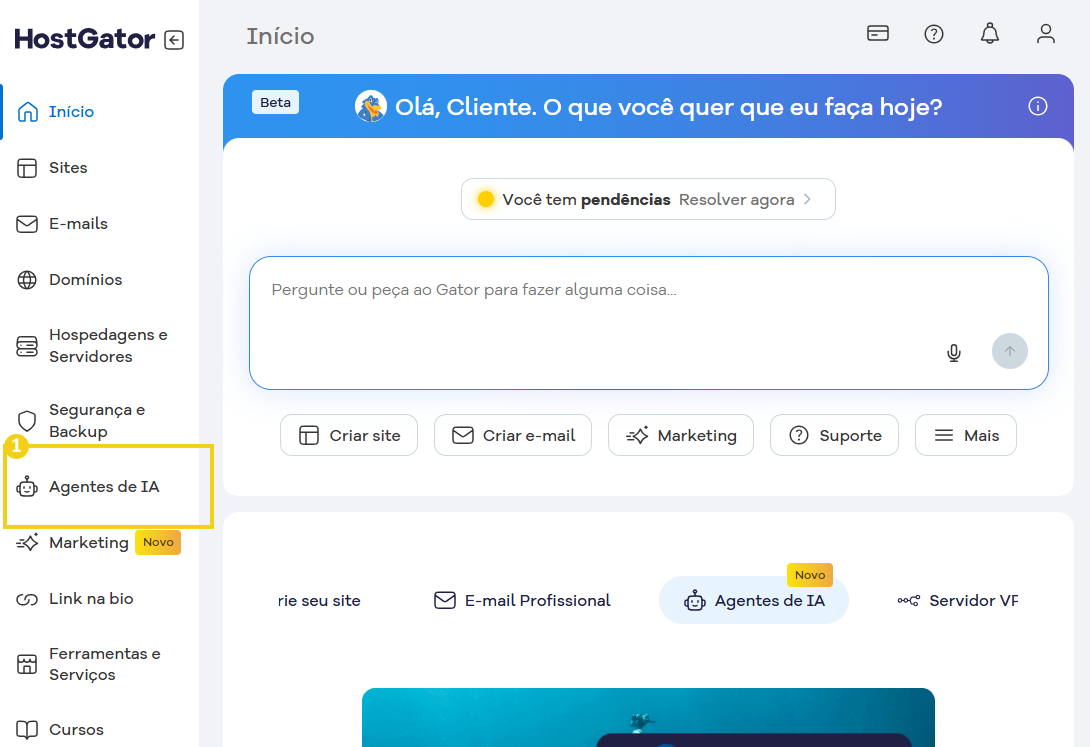The width and height of the screenshot is (1090, 747).
Task: Select the Agentes de IA tab with Novo badge
Action: [x=753, y=600]
